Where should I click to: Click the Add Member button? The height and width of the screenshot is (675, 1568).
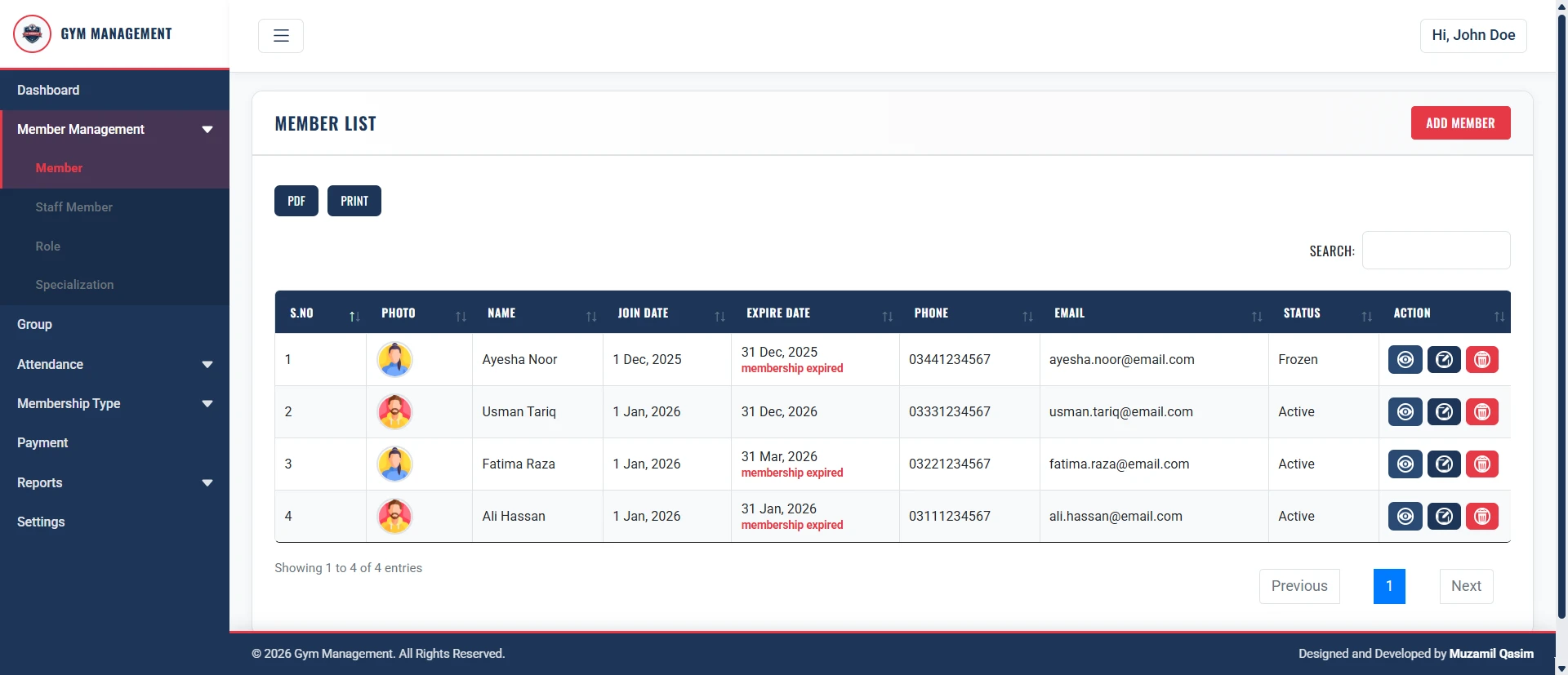pyautogui.click(x=1460, y=123)
